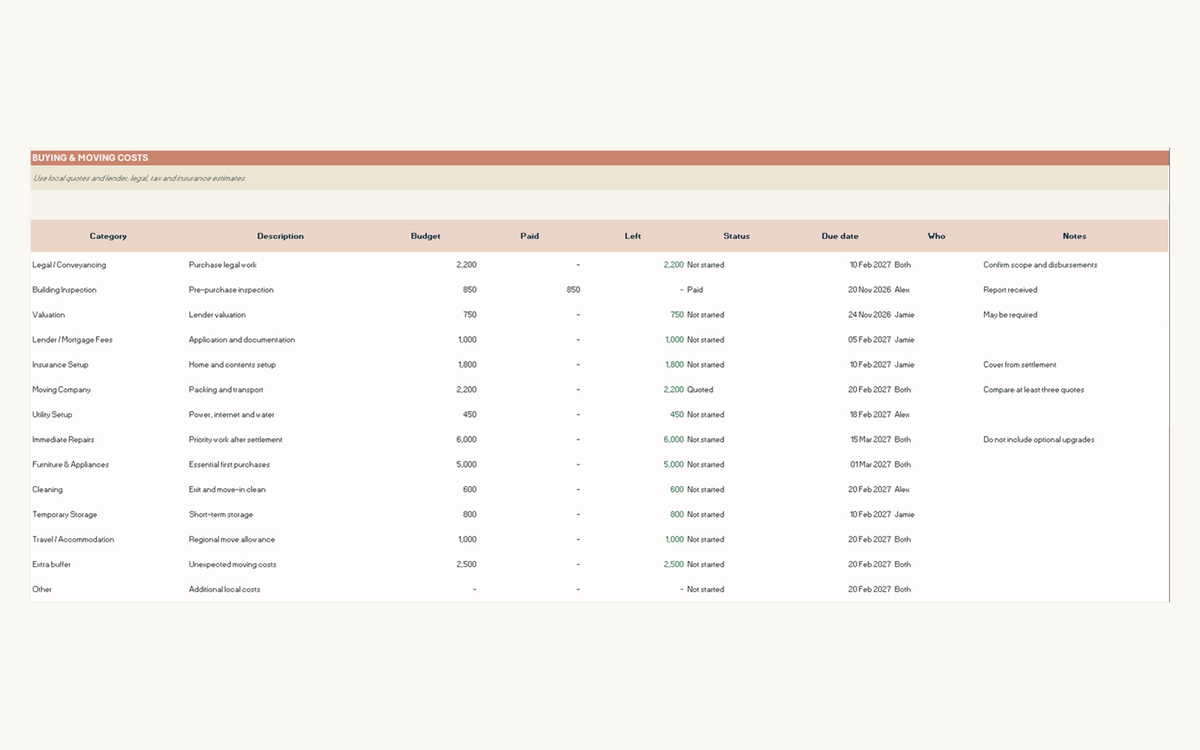The image size is (1200, 750).
Task: Select 'Pre-purchase inspection' description
Action: click(231, 290)
